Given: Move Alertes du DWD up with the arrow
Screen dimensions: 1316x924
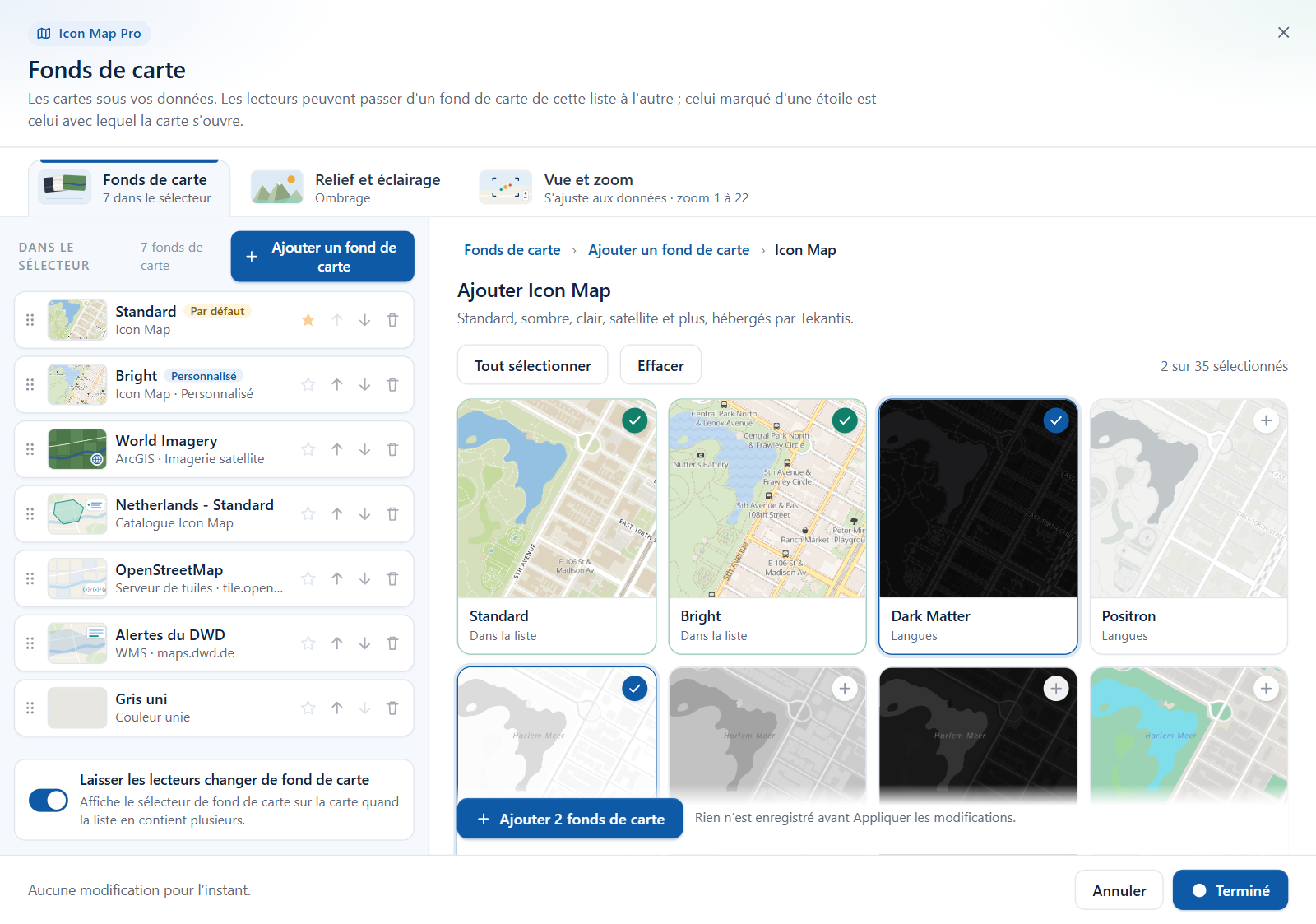Looking at the screenshot, I should (337, 643).
